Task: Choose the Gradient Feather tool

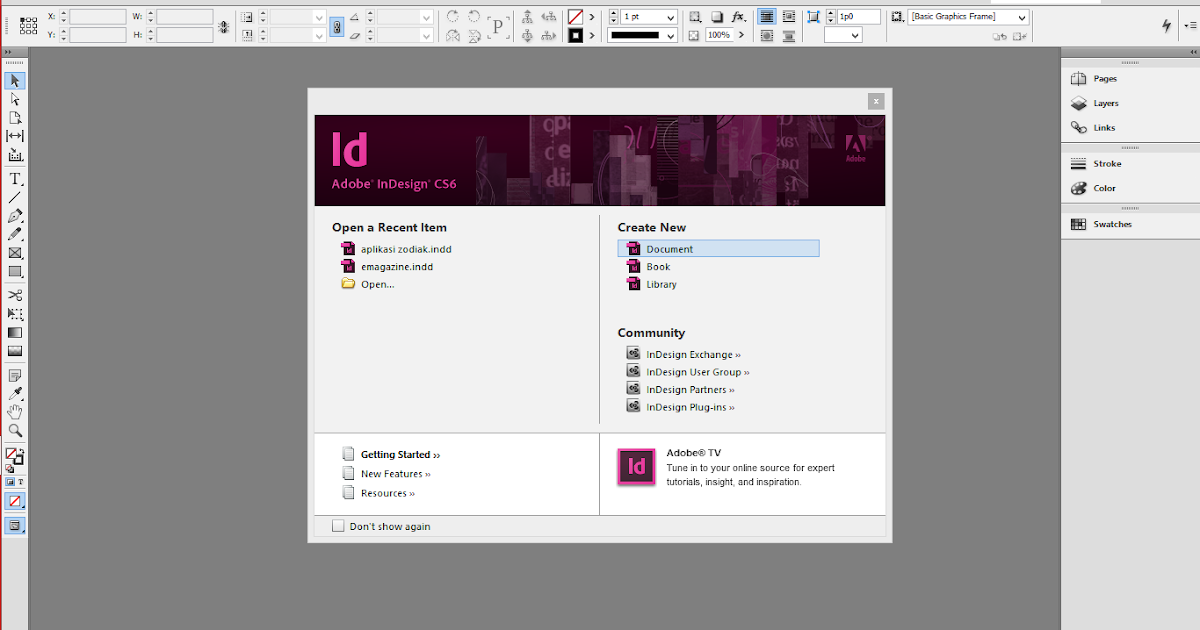Action: point(15,351)
